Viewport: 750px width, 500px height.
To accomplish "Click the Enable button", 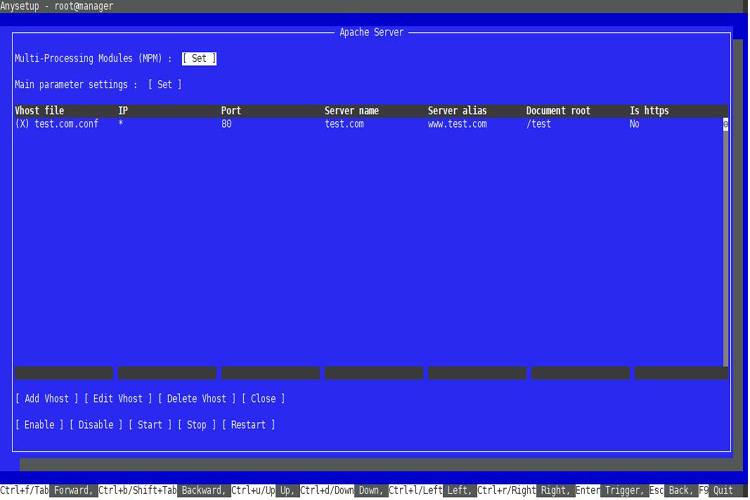I will 39,425.
